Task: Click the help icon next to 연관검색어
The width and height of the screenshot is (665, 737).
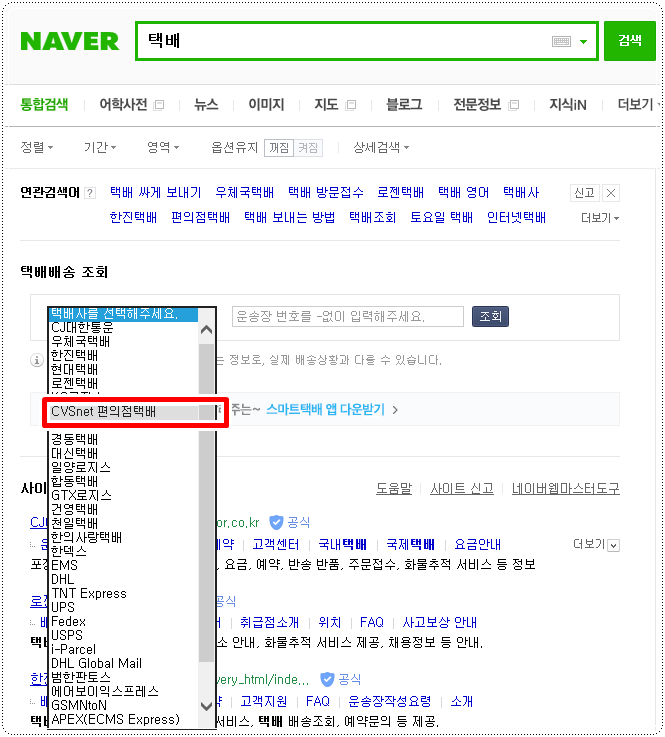Action: (90, 193)
